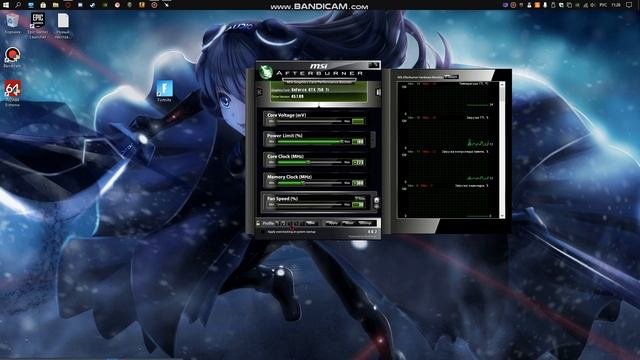Click the MSI Afterburner dragon logo
This screenshot has width=640, height=360.
[266, 72]
